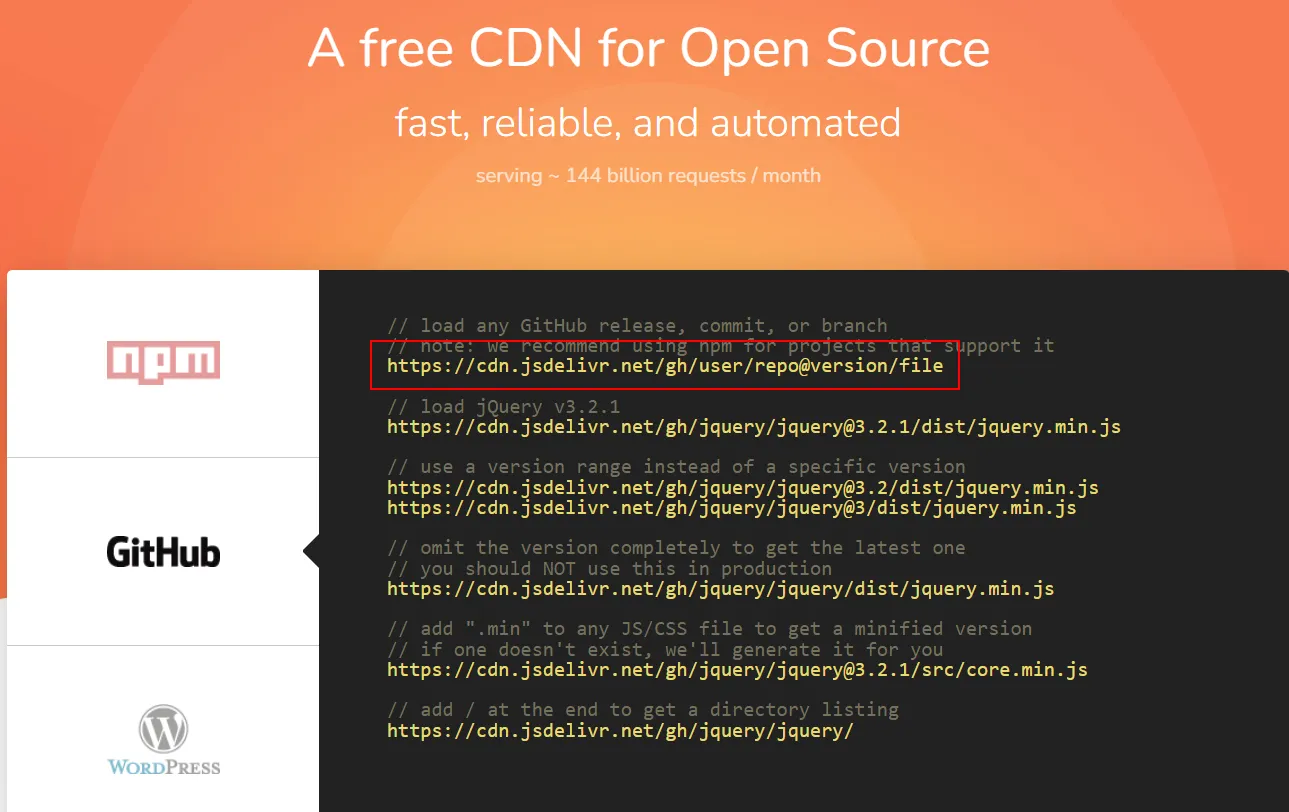The height and width of the screenshot is (812, 1289).
Task: Click the jquery@3/dist/jquery.min.js URL
Action: pos(732,507)
